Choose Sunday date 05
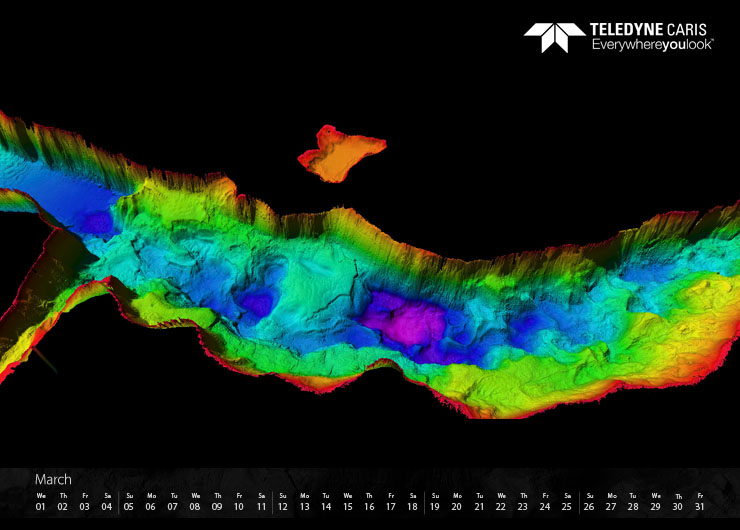Viewport: 740px width, 530px height. pyautogui.click(x=128, y=506)
